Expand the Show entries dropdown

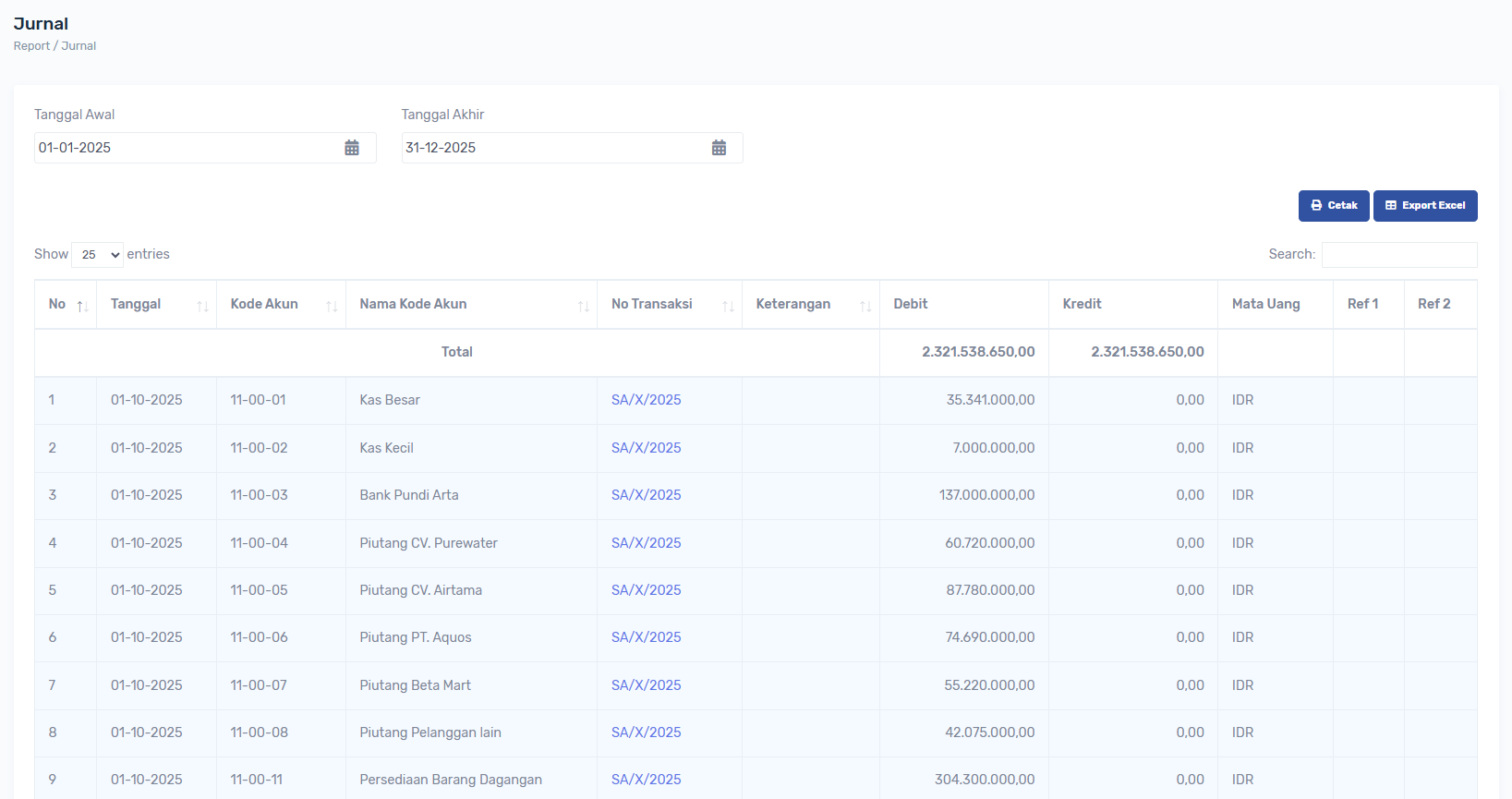[97, 255]
